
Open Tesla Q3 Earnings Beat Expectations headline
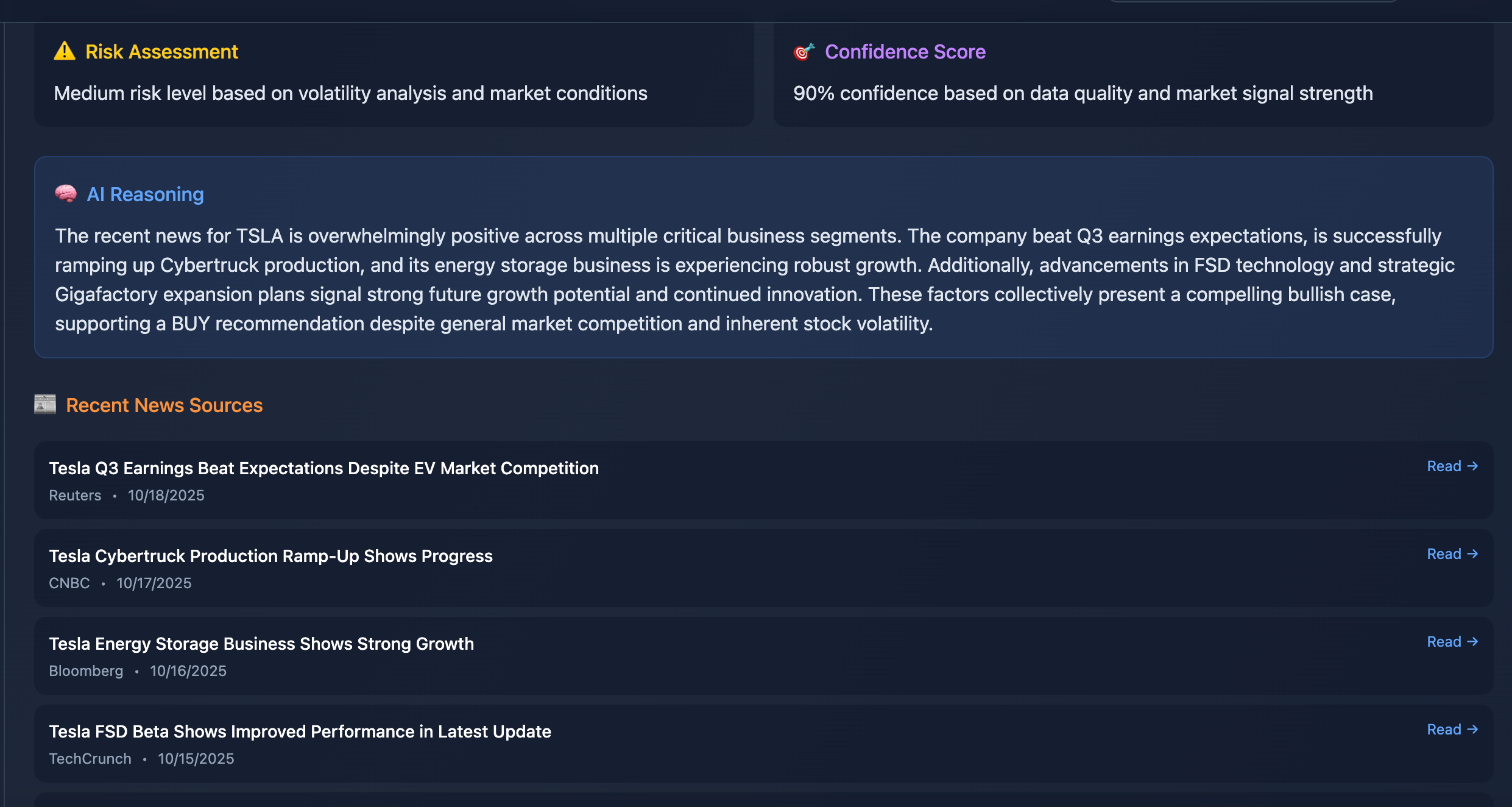tap(323, 468)
